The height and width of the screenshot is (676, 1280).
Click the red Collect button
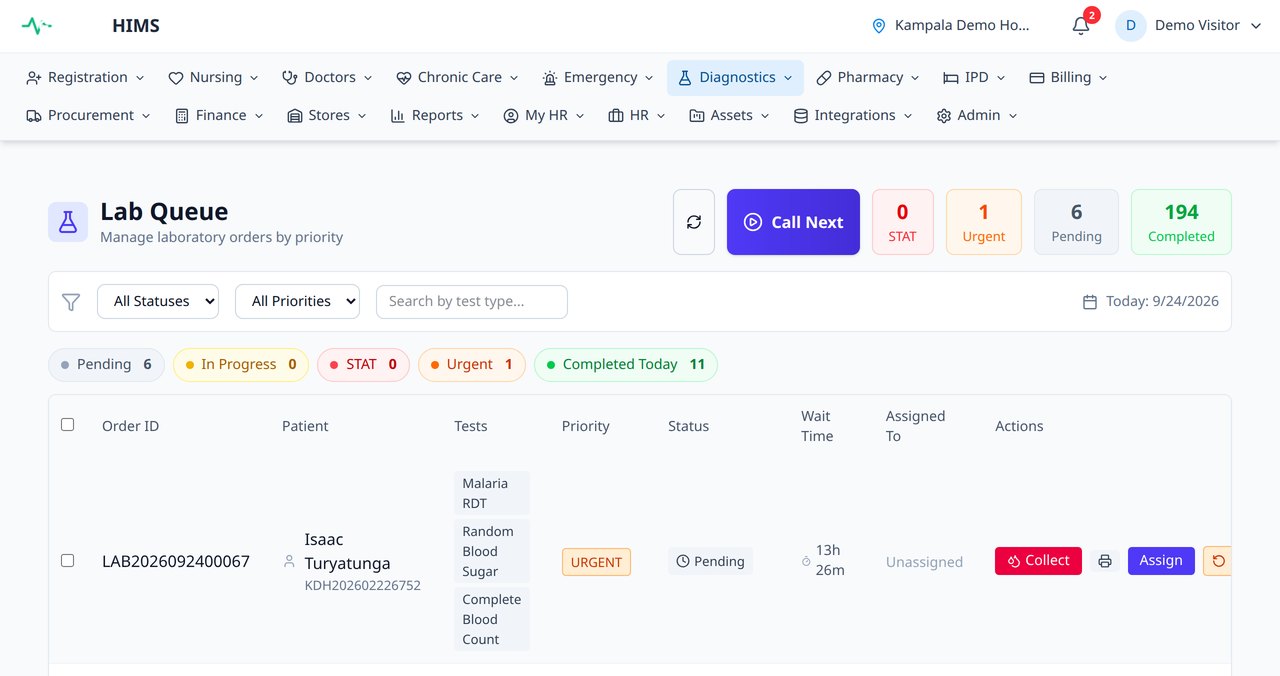(x=1038, y=561)
